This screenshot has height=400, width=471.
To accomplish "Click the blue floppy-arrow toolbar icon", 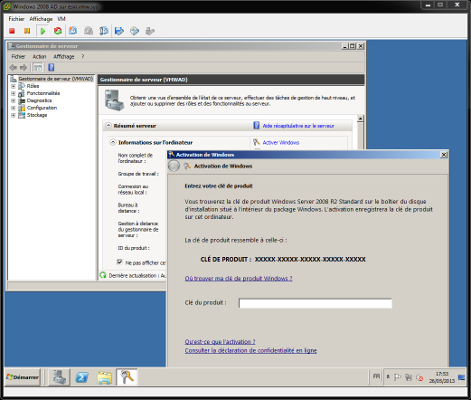I will pyautogui.click(x=119, y=31).
